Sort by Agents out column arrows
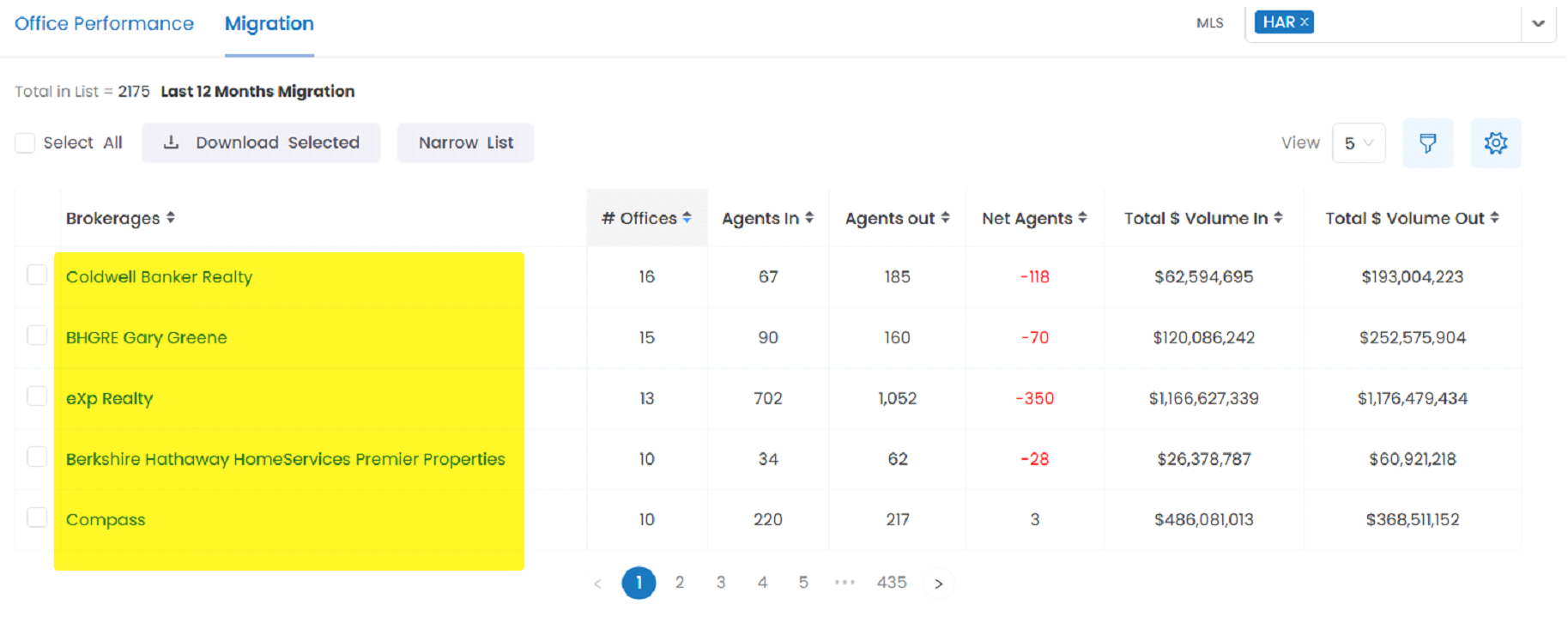1568x623 pixels. (945, 218)
